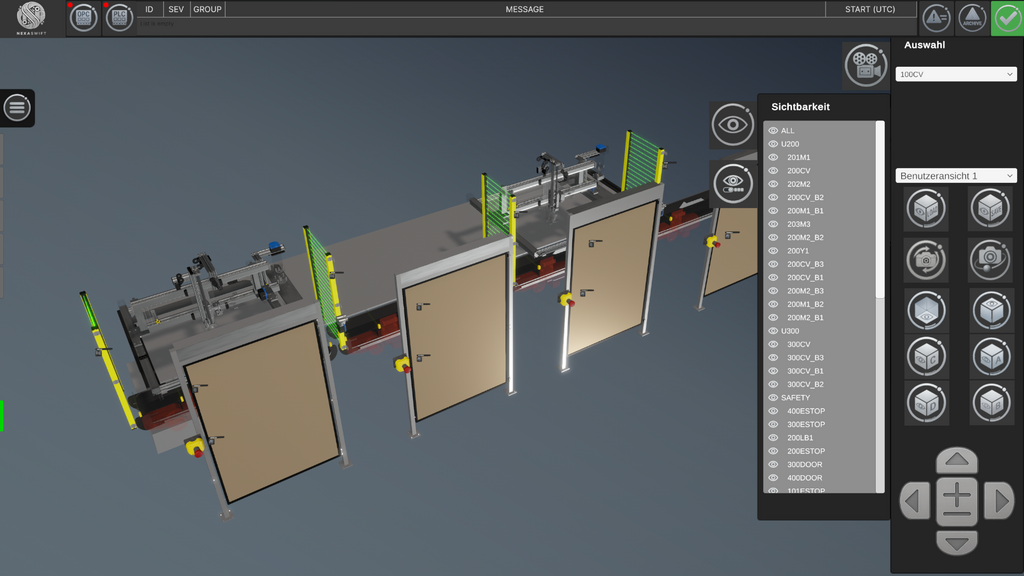Screen dimensions: 1024x576
Task: Pan camera right with right arrow
Action: [x=999, y=502]
